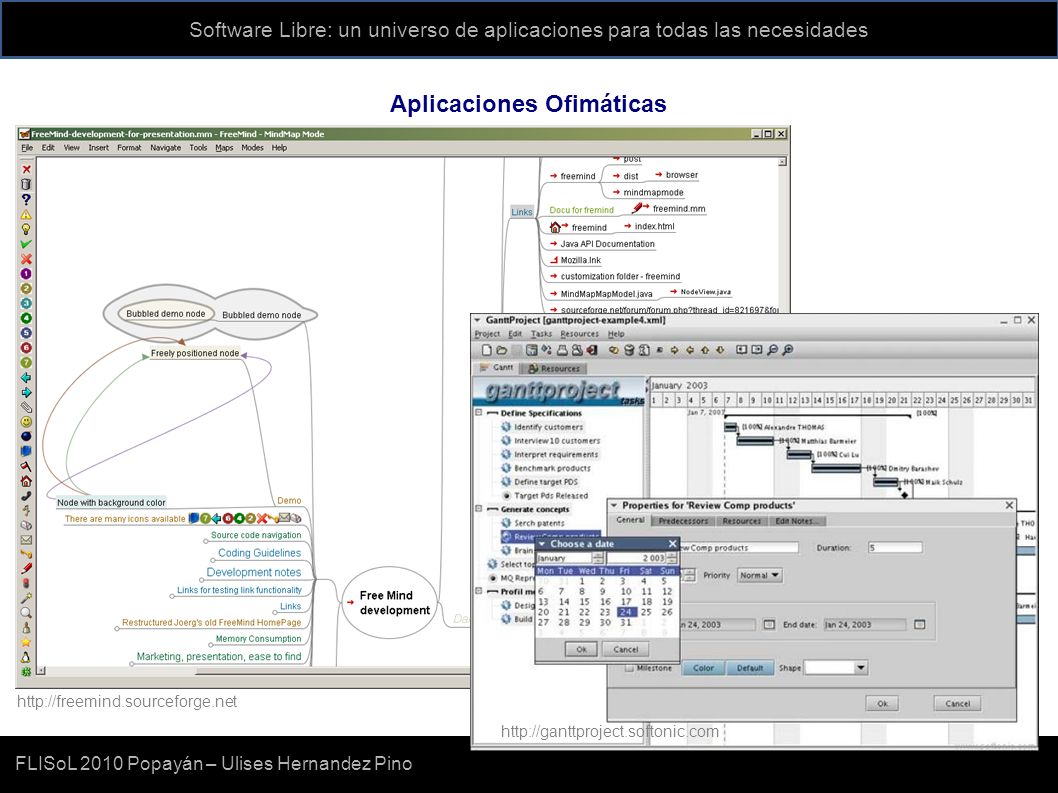Click the 2003 year spinner in date chooser

[672, 558]
